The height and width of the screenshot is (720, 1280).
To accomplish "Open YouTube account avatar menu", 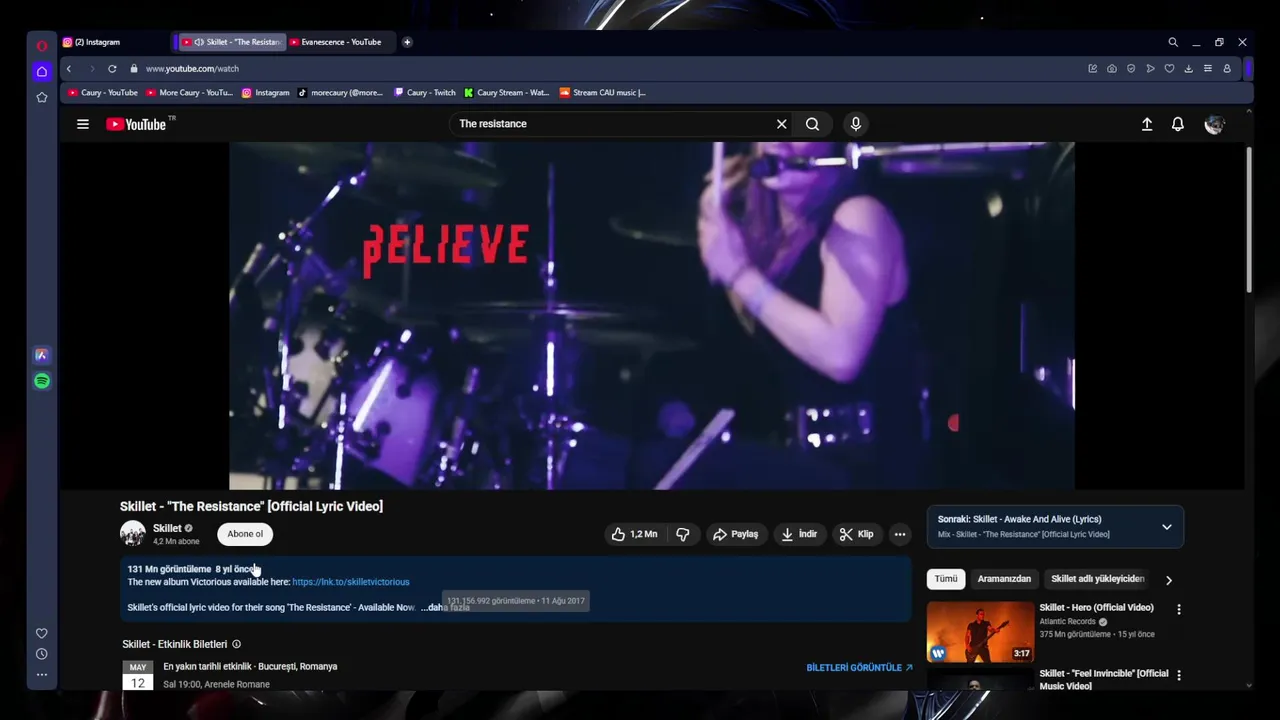I will (x=1215, y=124).
